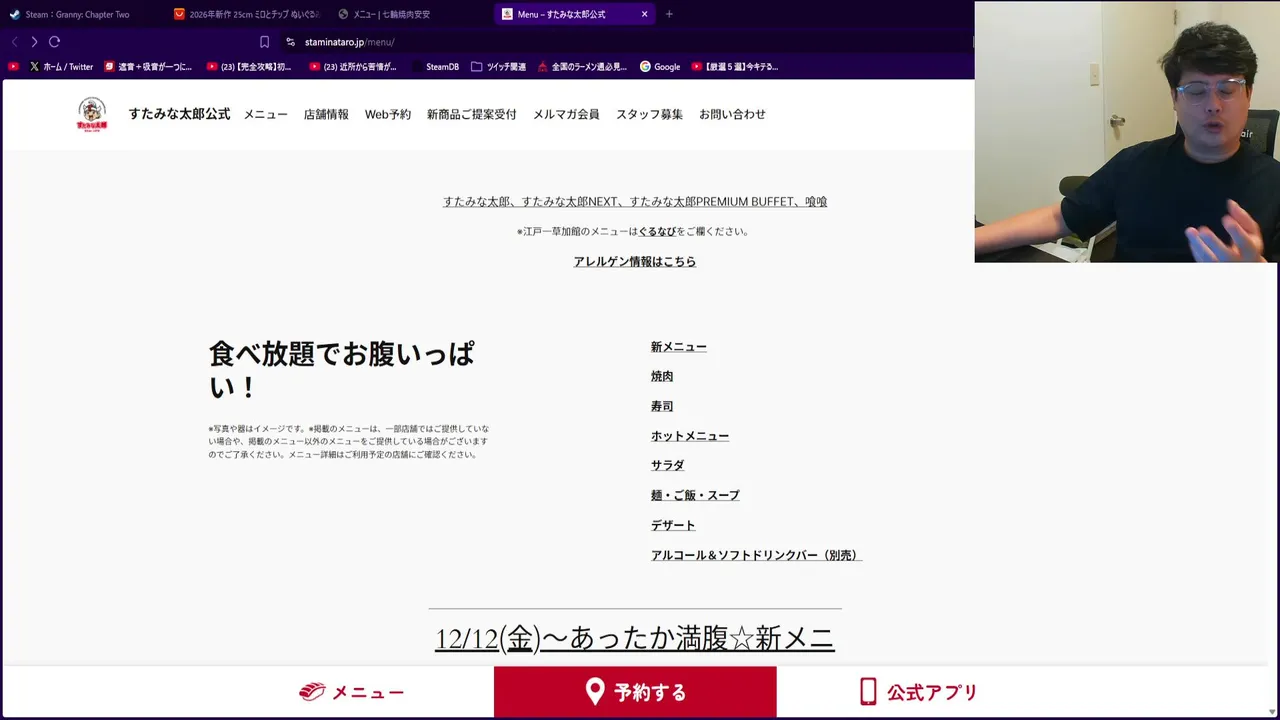Open スタッフ募集 in the navigation
The height and width of the screenshot is (720, 1280).
[649, 114]
